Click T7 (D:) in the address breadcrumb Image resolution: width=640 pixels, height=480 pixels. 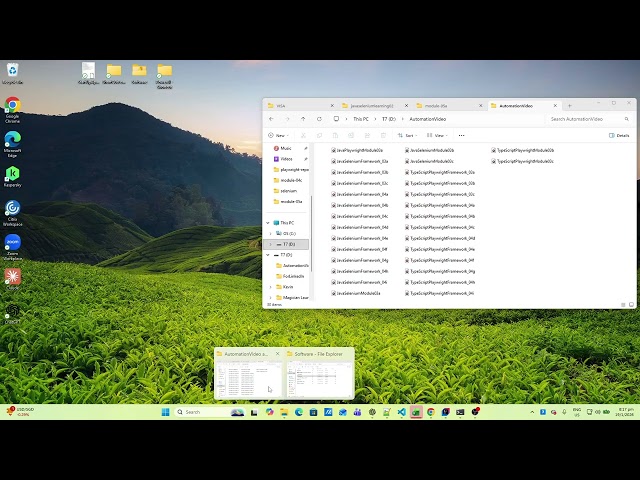(389, 119)
